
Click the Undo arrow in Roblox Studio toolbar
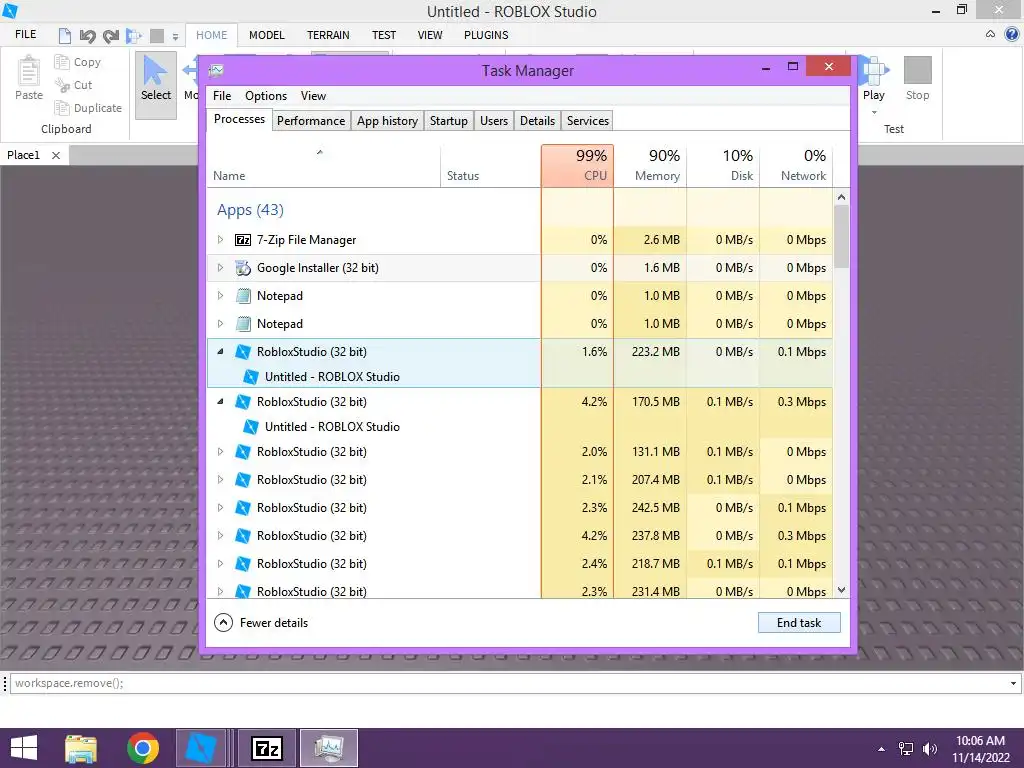click(88, 36)
